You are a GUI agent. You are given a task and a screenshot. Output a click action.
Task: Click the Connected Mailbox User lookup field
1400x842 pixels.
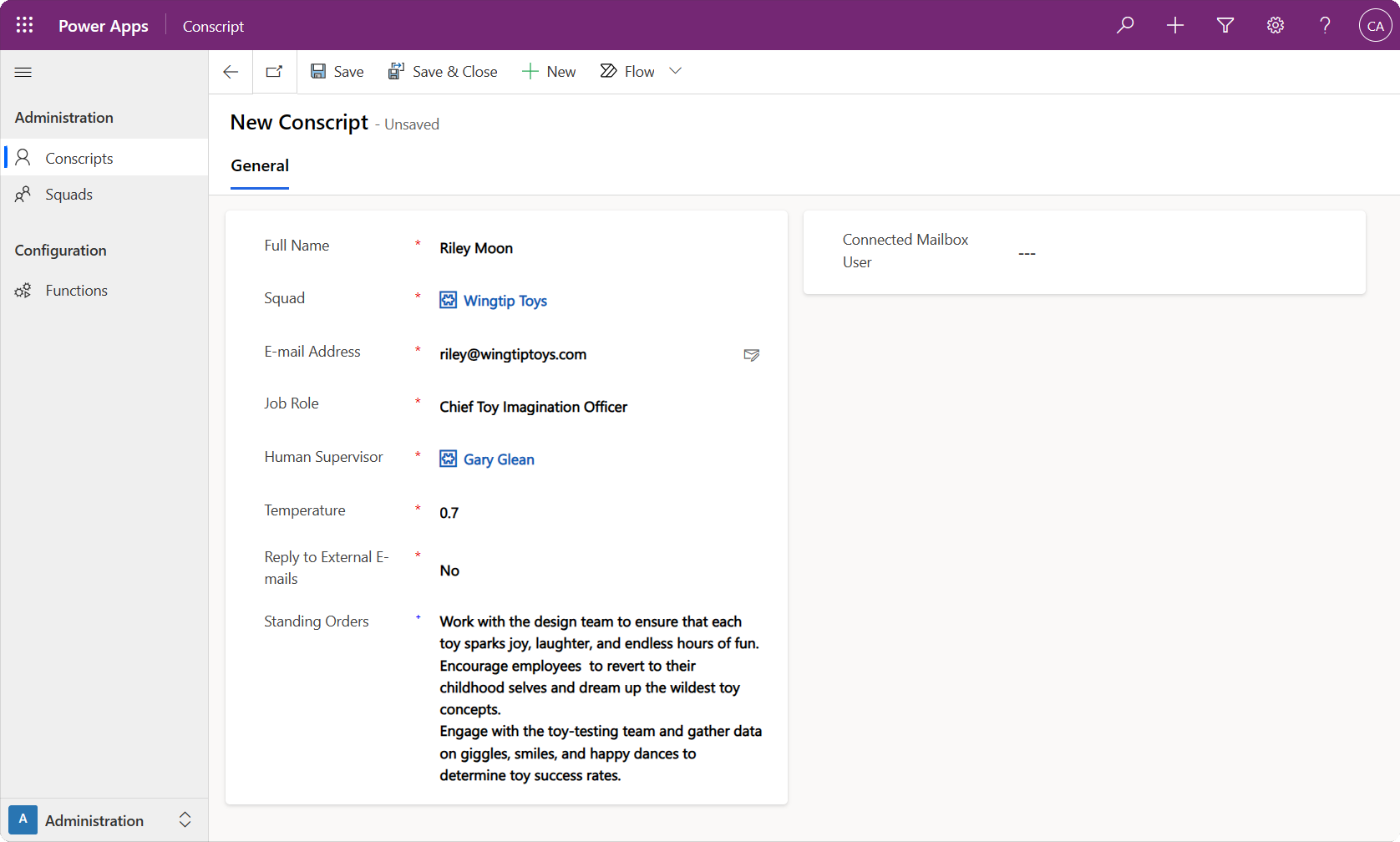coord(1181,253)
